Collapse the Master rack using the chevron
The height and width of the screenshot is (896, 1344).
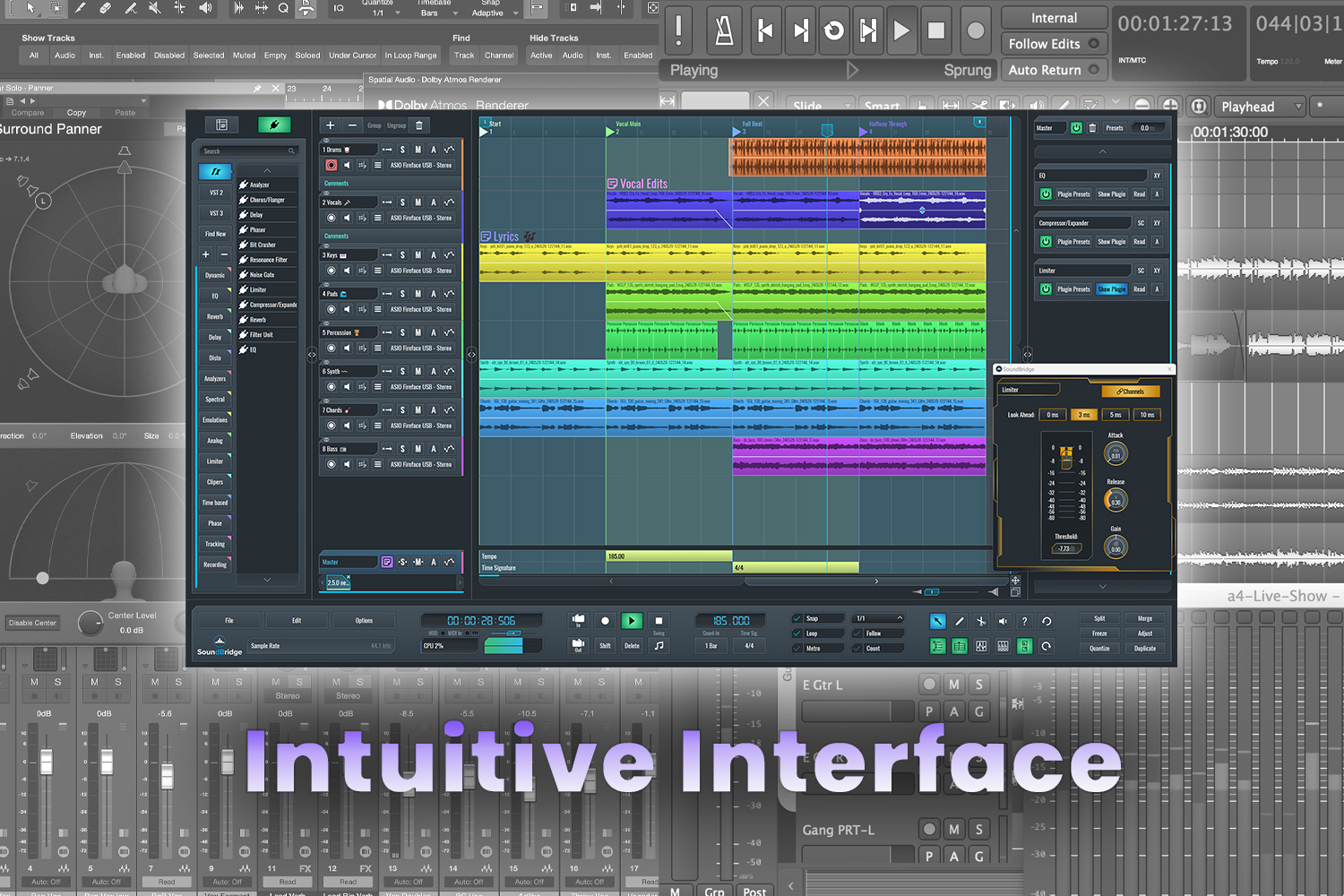click(1102, 151)
